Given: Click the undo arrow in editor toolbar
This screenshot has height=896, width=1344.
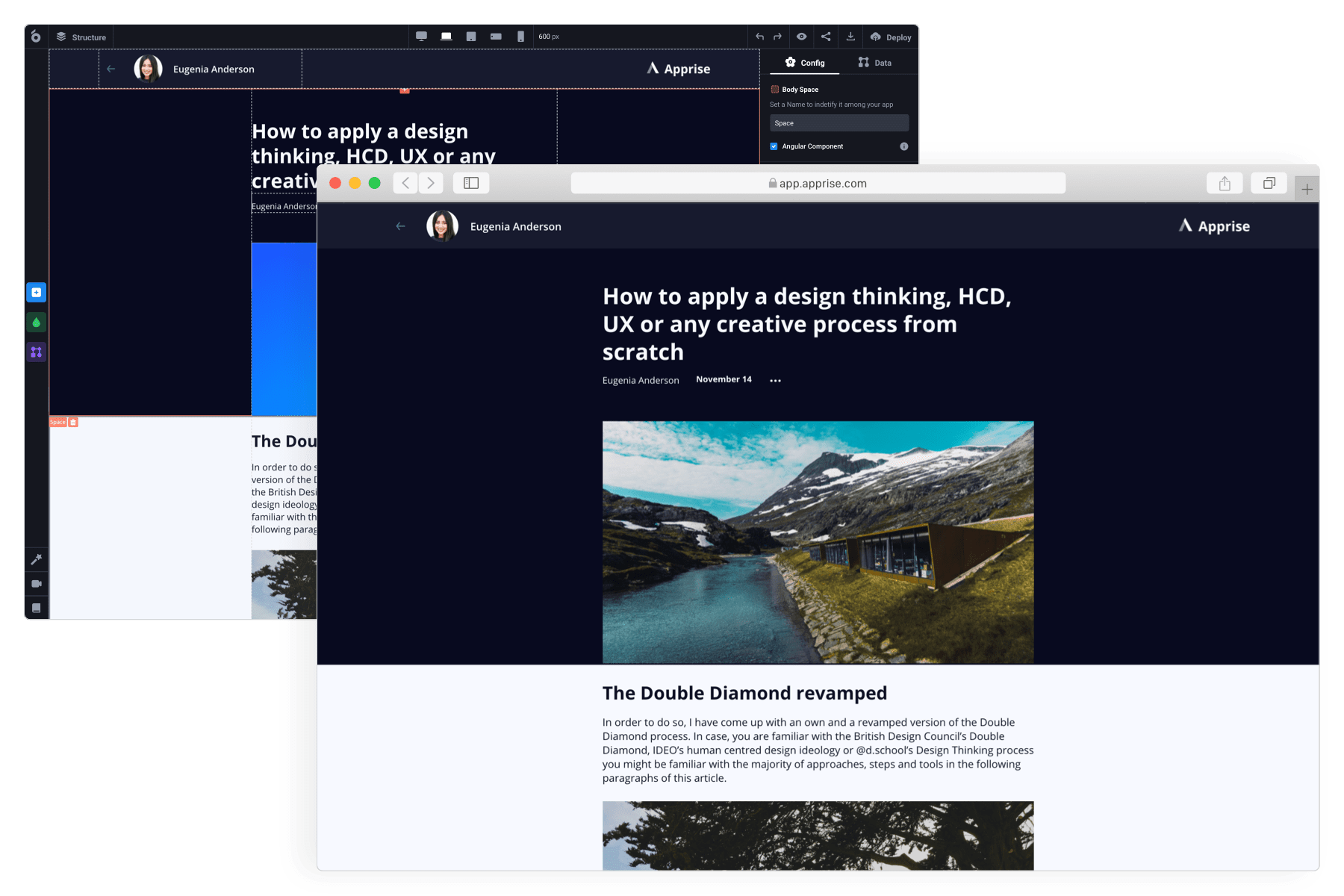Looking at the screenshot, I should tap(759, 37).
